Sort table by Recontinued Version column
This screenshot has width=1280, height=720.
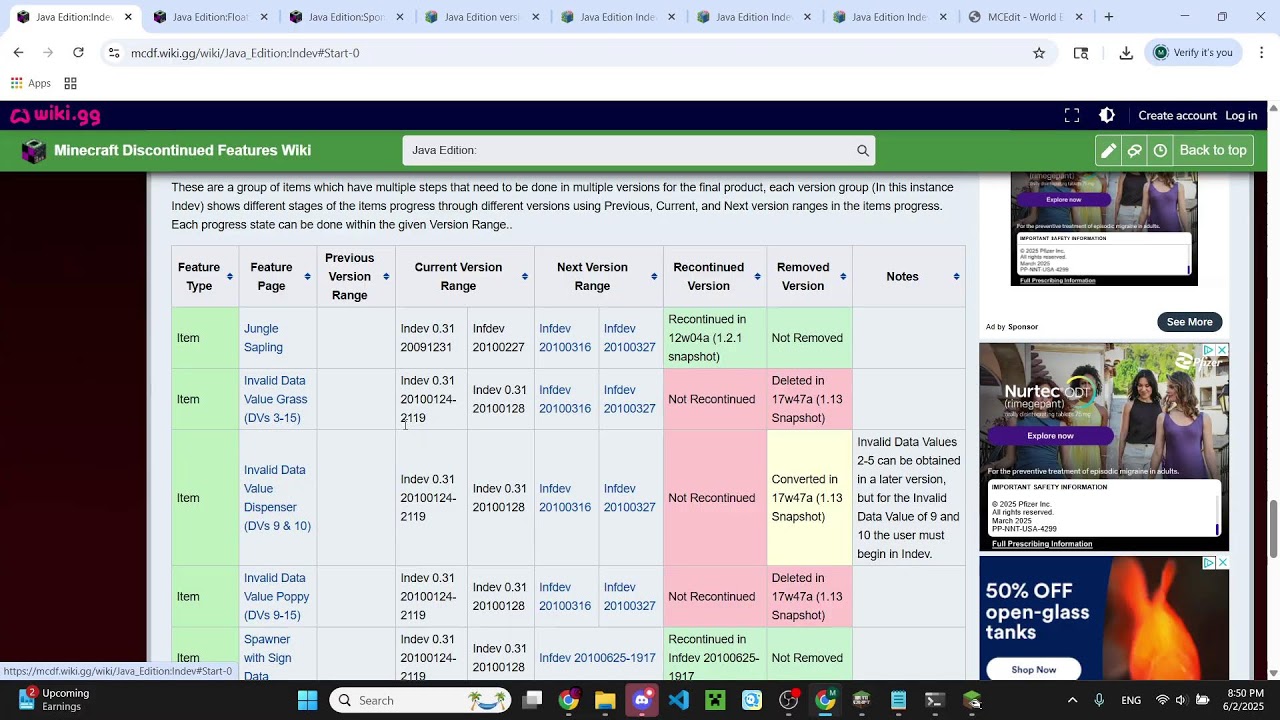pyautogui.click(x=758, y=277)
